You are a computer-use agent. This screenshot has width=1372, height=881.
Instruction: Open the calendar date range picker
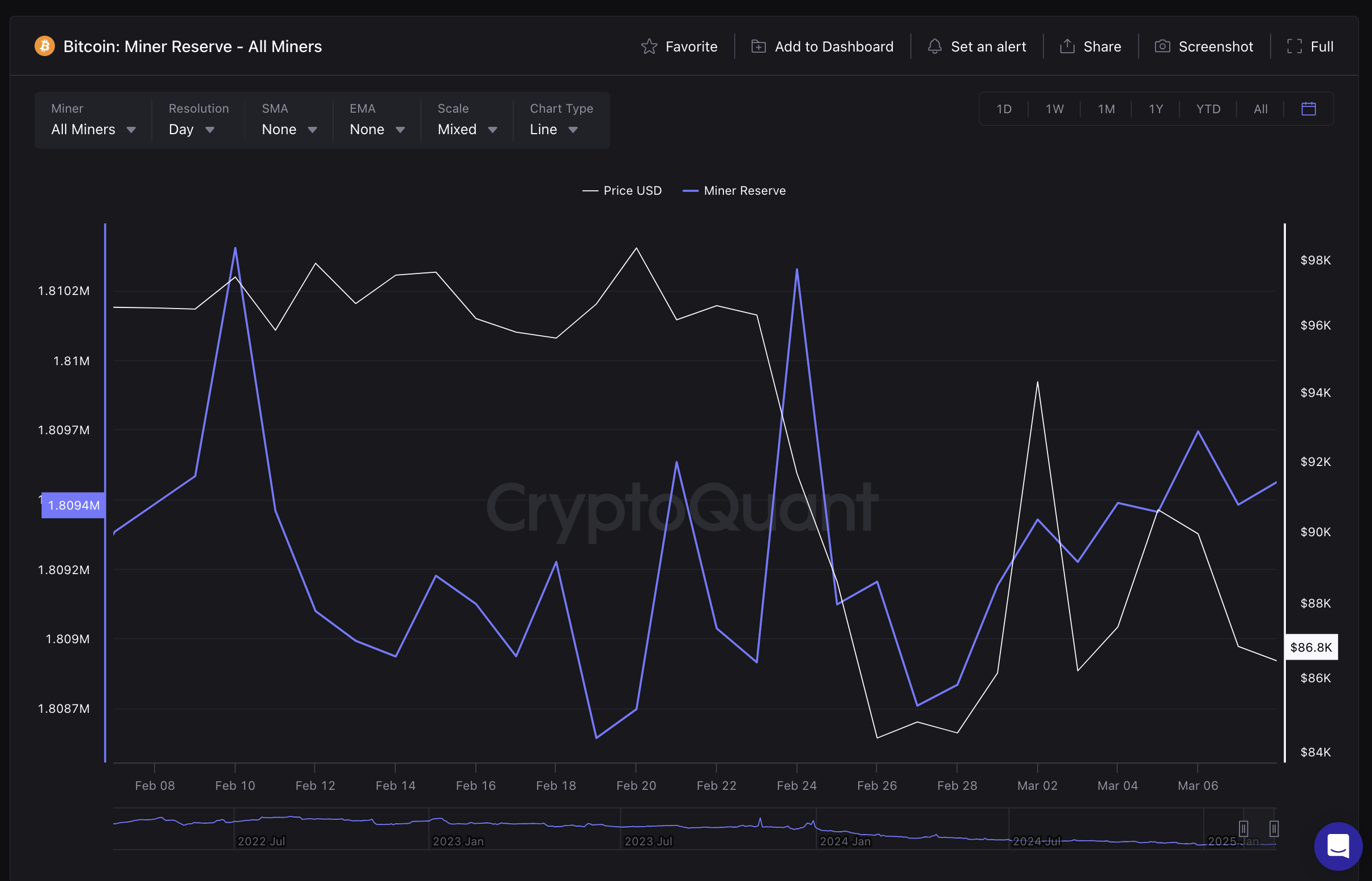1309,109
